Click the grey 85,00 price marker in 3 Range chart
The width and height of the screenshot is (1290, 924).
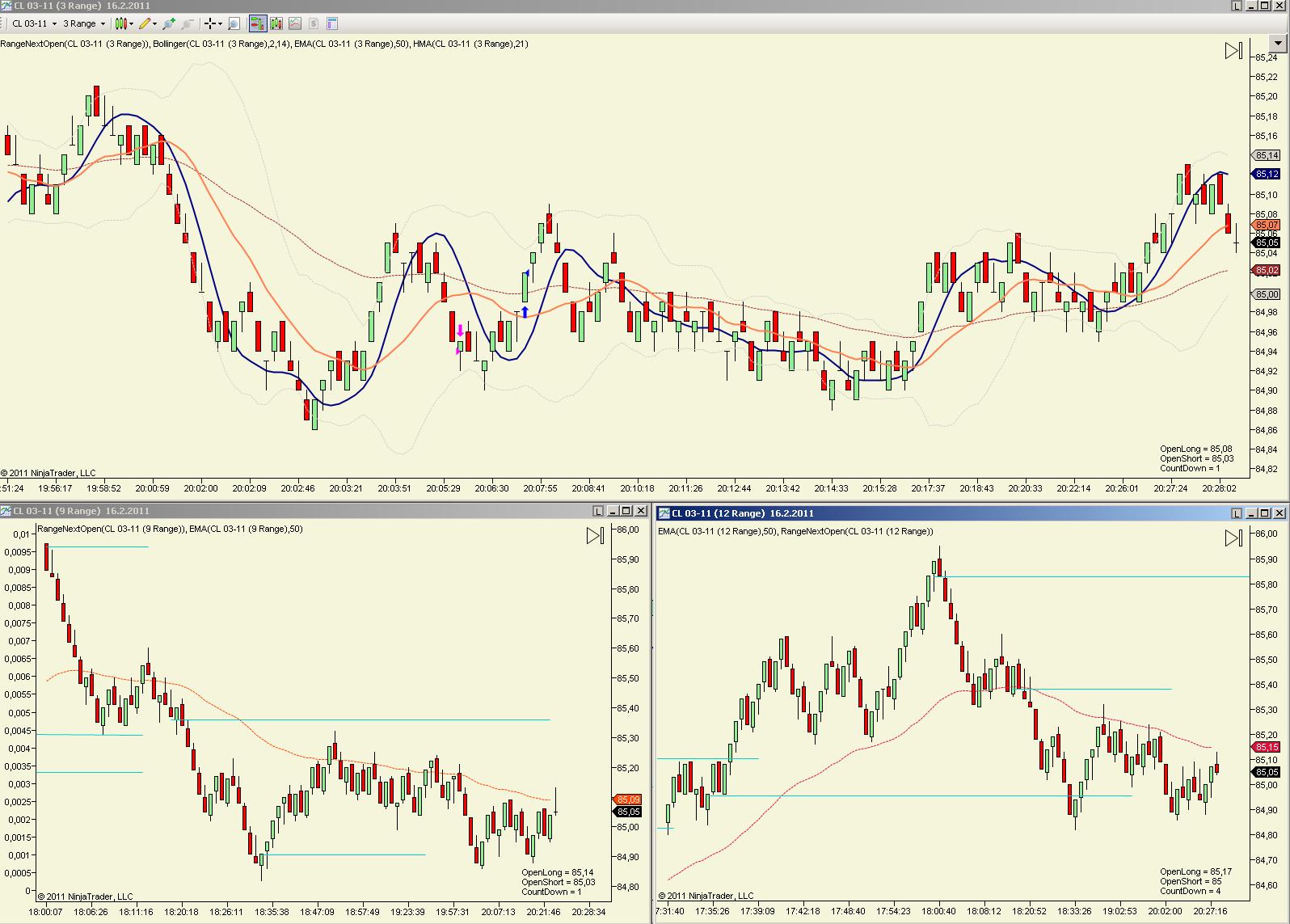tap(1267, 294)
